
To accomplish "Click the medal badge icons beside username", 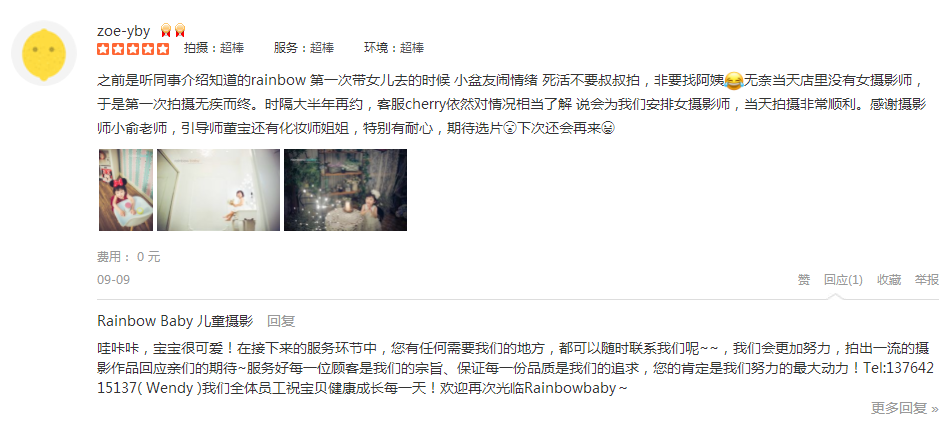I will [173, 30].
